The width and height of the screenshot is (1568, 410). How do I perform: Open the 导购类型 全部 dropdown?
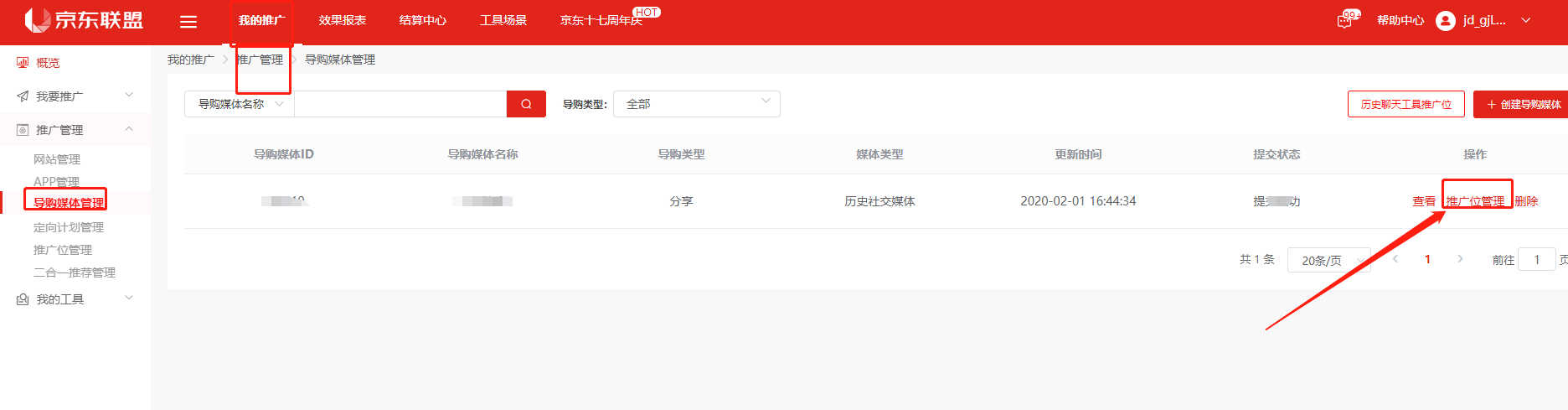tap(697, 104)
